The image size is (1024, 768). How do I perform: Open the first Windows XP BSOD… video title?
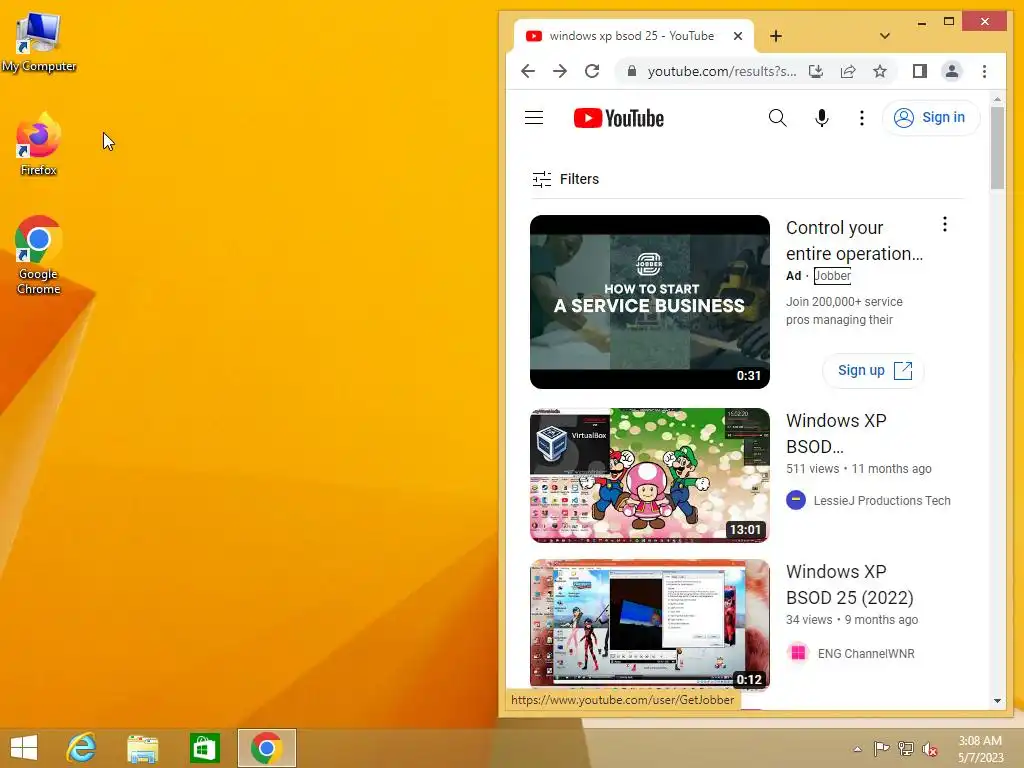click(836, 434)
